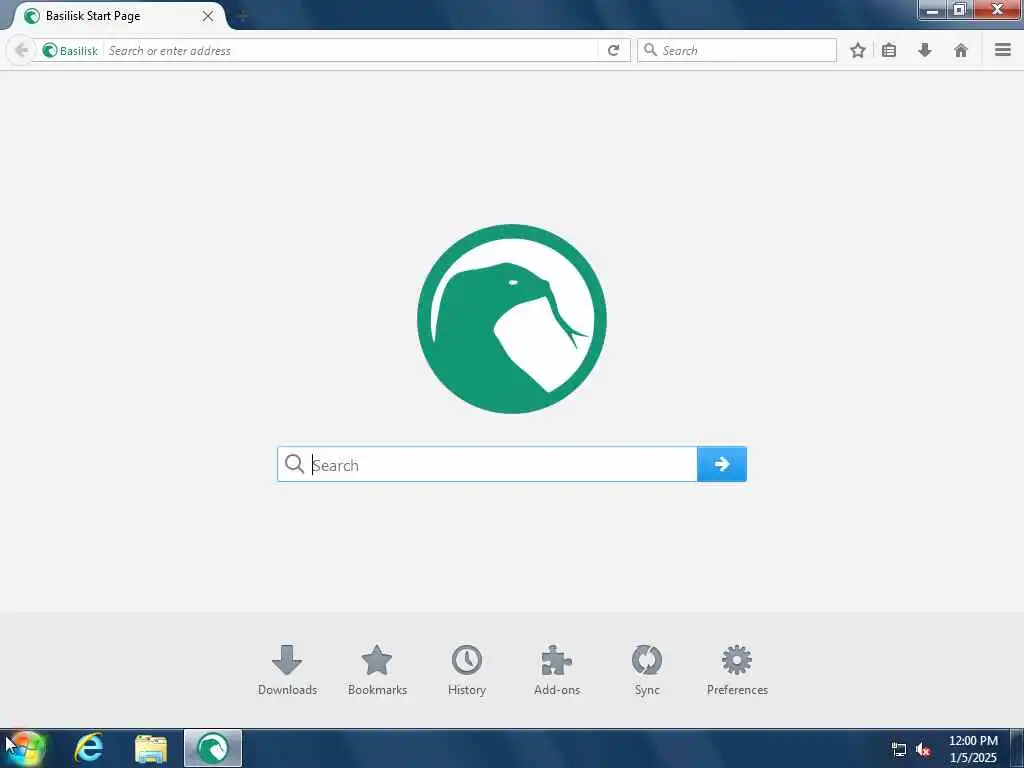Minimize the Basilisk window
1024x768 pixels.
click(933, 10)
